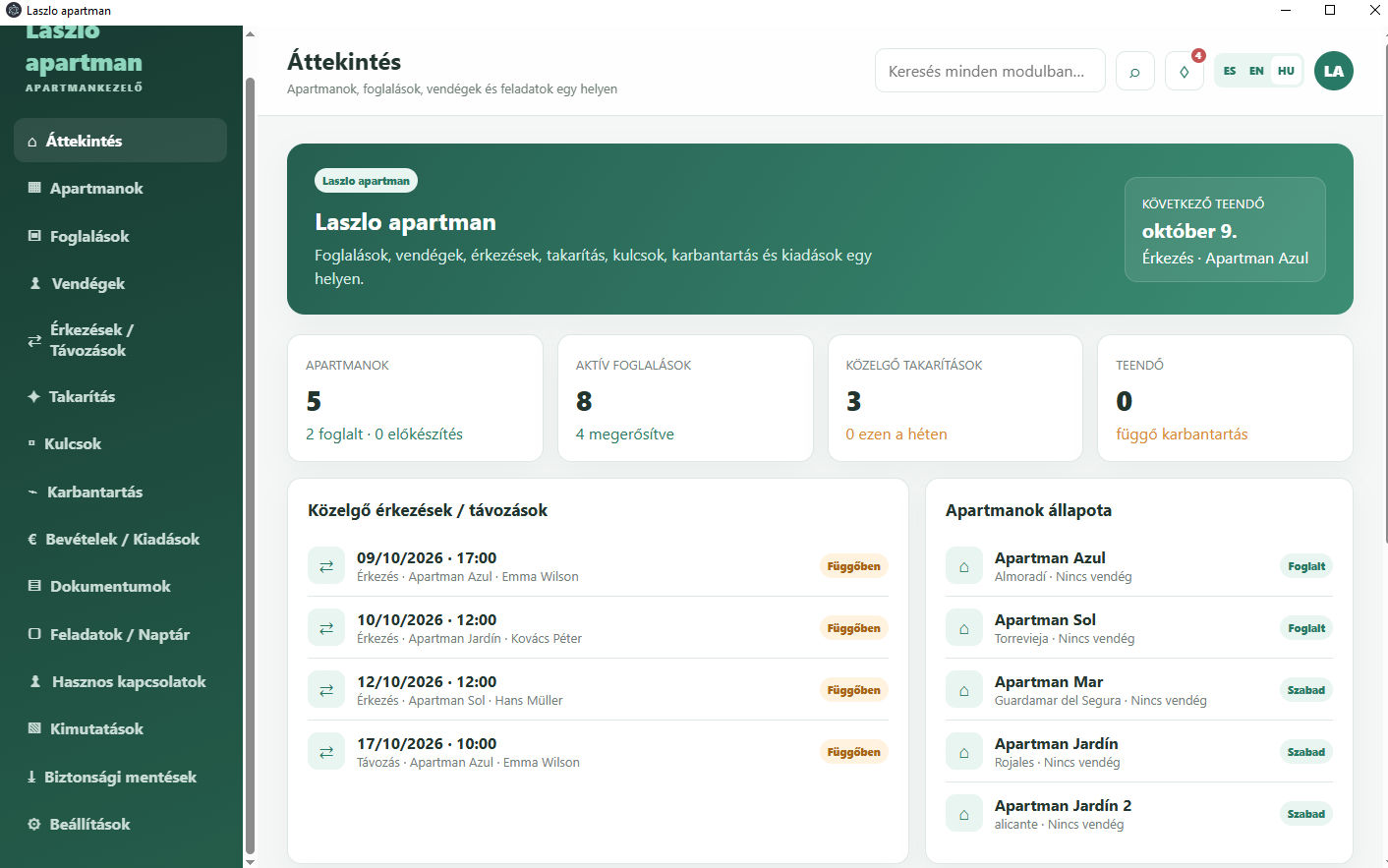Click the house icon beside Apartman Azul

964,566
